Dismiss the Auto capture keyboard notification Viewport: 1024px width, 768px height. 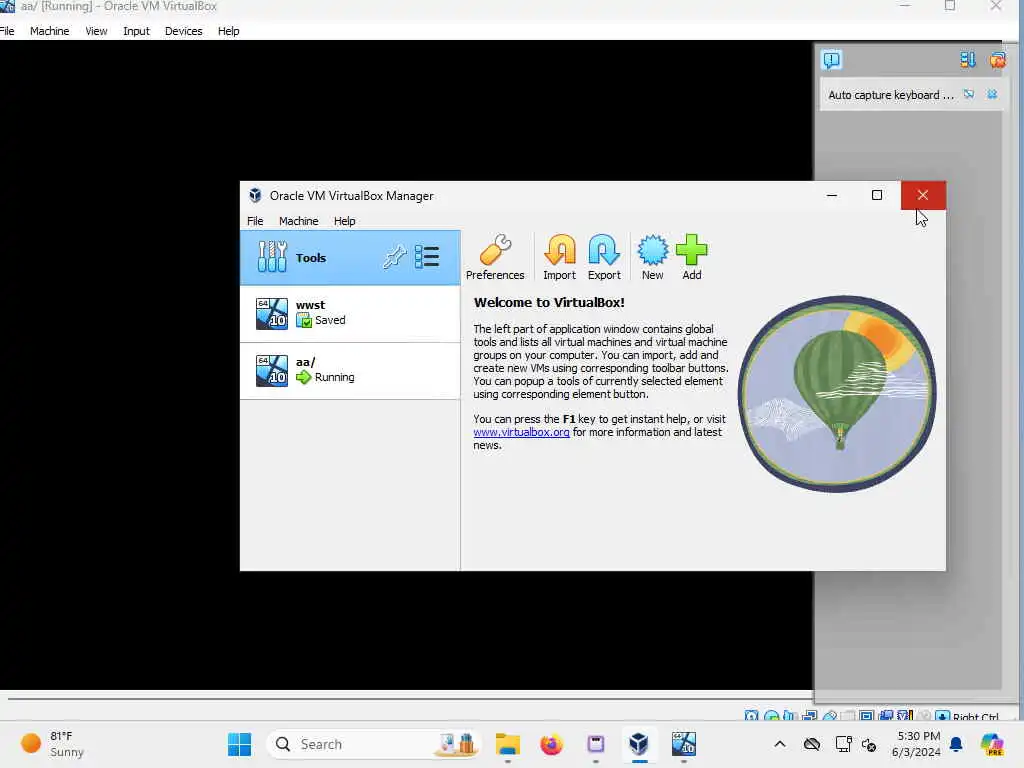pos(992,94)
